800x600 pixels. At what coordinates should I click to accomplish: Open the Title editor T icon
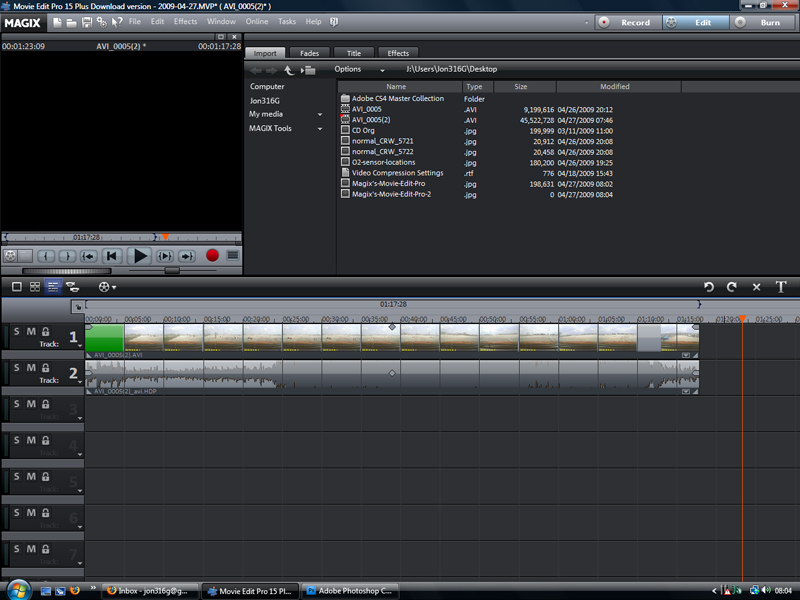pyautogui.click(x=781, y=287)
